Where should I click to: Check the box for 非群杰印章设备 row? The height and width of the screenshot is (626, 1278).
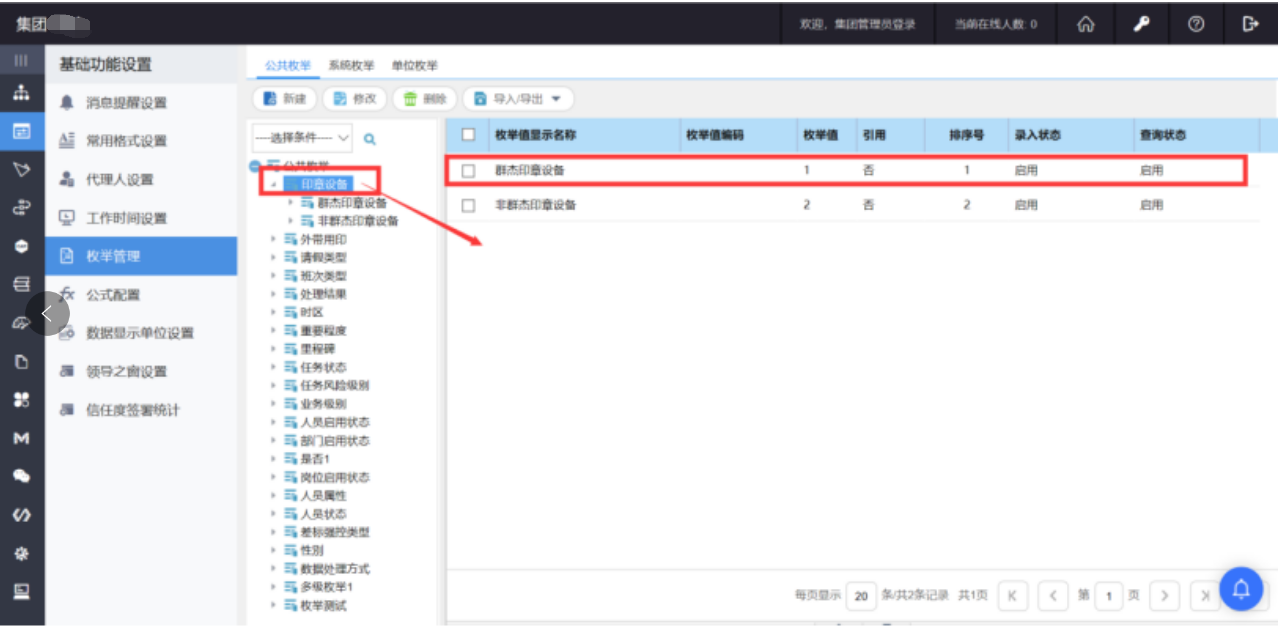tap(468, 205)
